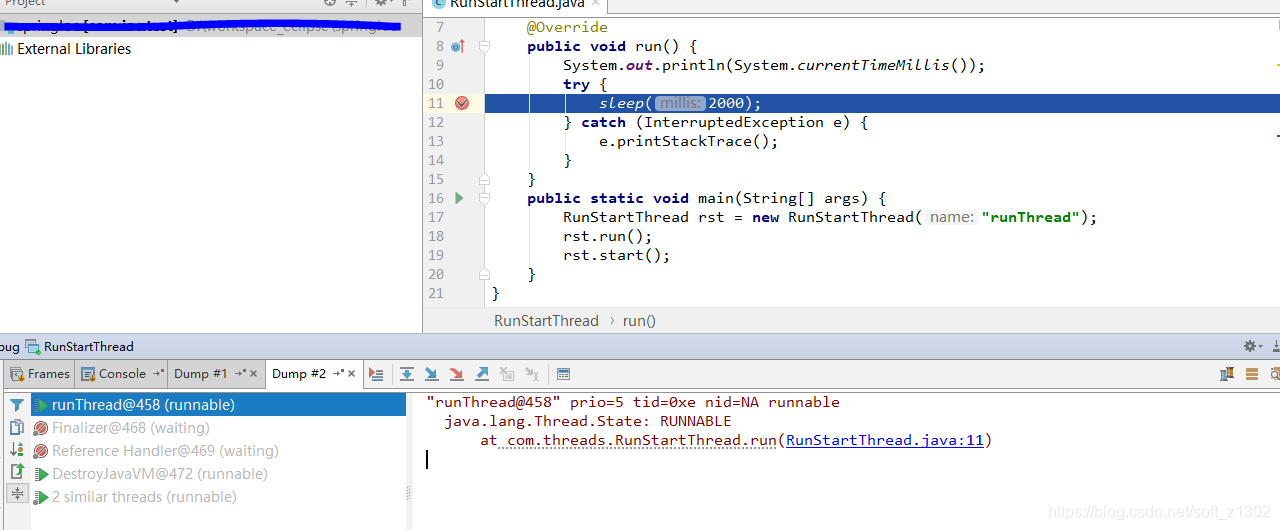Screen dimensions: 1280x530
Task: Click the breakpoint marker on line 11
Action: 462,103
